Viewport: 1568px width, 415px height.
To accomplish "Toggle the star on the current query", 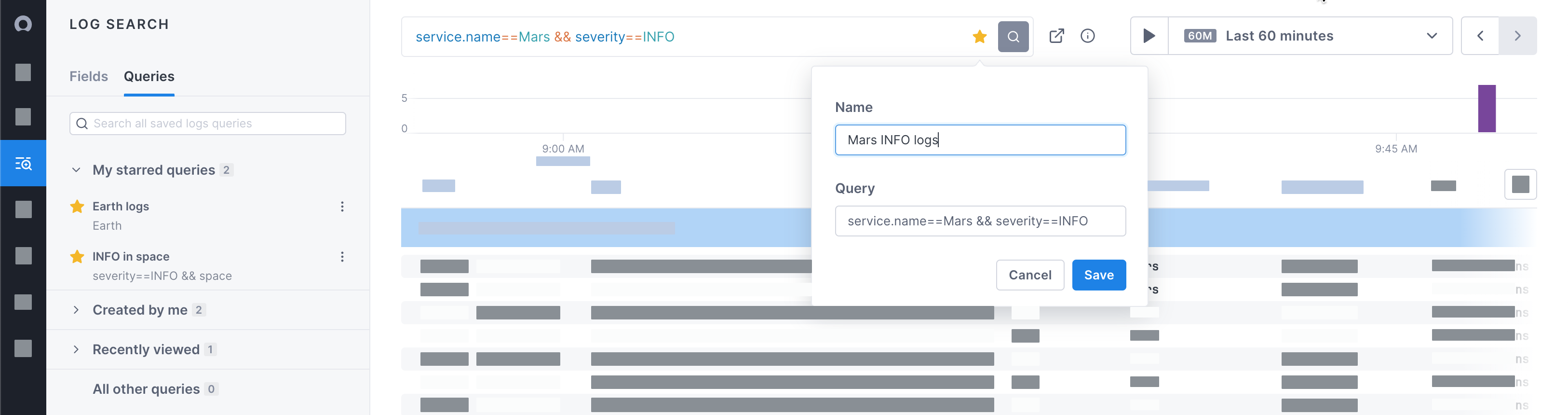I will pyautogui.click(x=979, y=37).
